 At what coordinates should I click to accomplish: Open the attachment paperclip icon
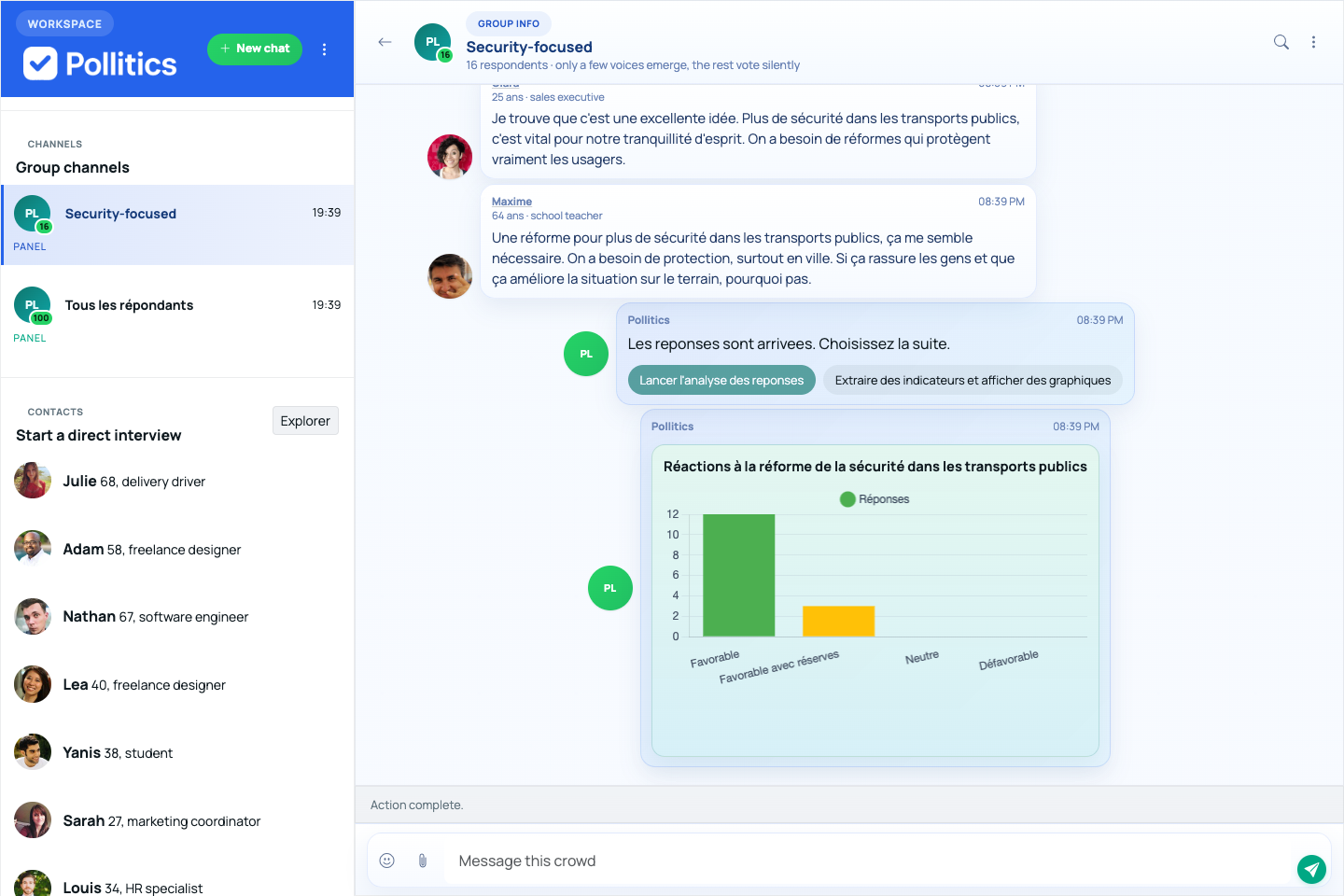coord(422,860)
